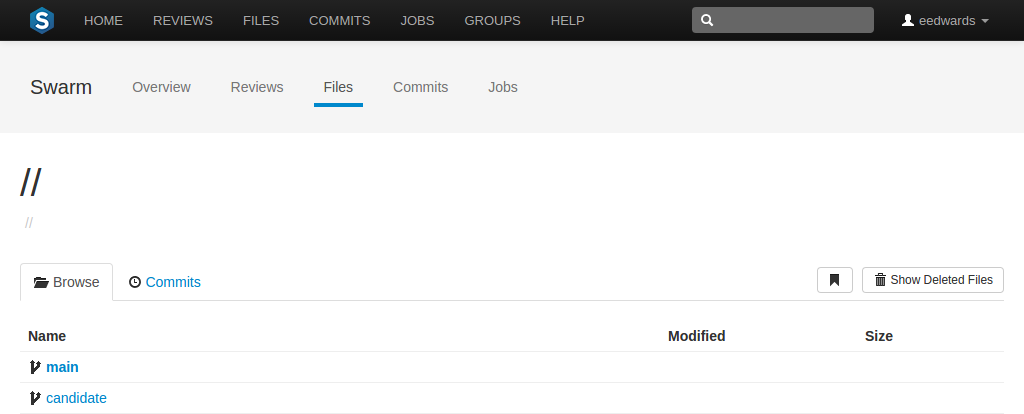Open the blue Commits tab beside Browse
This screenshot has height=414, width=1024.
173,282
